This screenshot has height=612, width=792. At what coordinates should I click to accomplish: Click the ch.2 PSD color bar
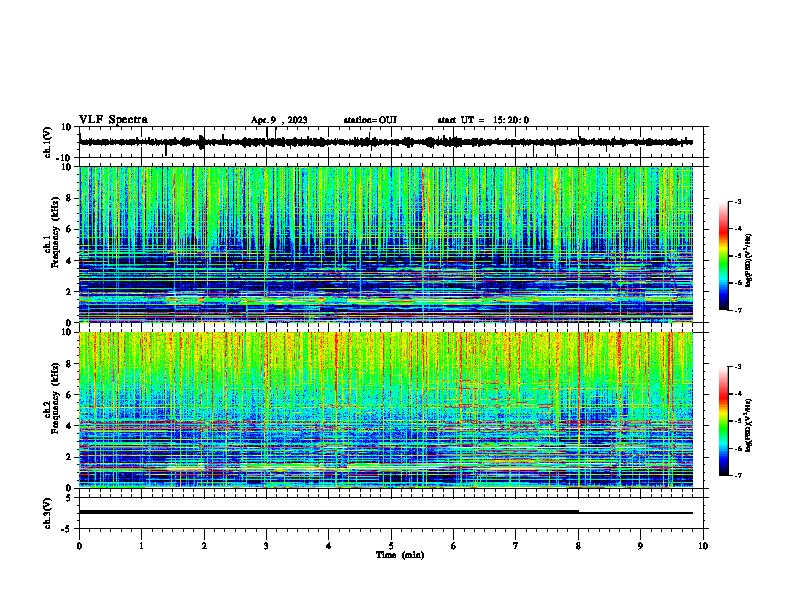(x=724, y=421)
